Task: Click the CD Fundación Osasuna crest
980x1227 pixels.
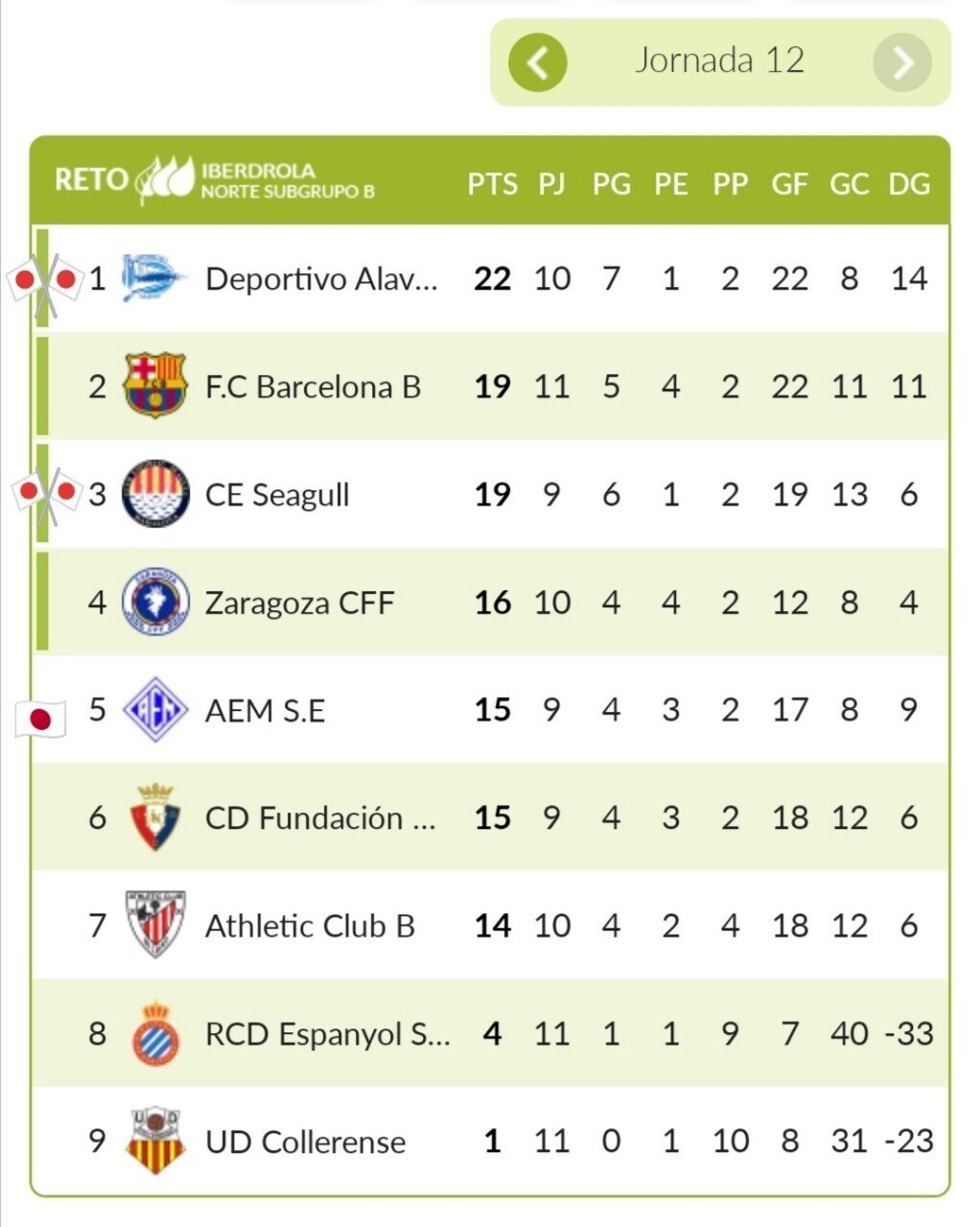Action: (155, 817)
